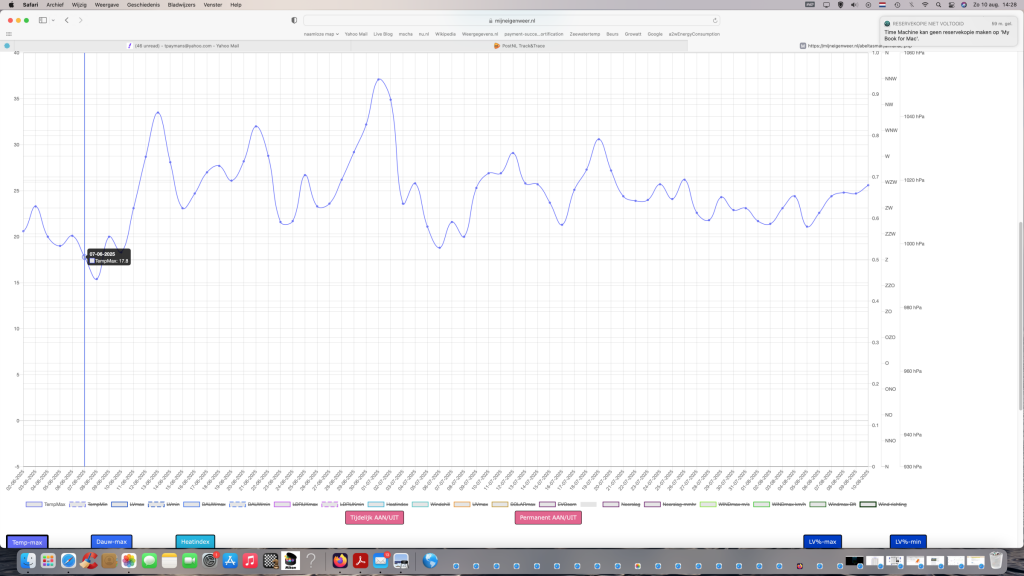Go back with the toolbar arrow
Viewport: 1024px width, 576px height.
67,20
